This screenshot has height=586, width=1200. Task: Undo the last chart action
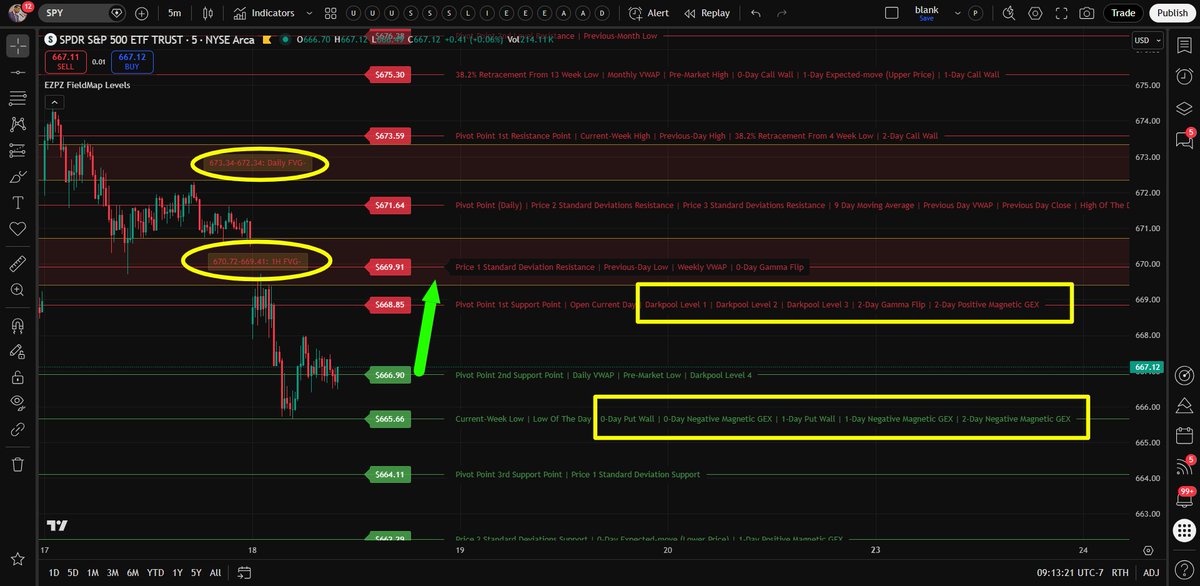[x=755, y=13]
